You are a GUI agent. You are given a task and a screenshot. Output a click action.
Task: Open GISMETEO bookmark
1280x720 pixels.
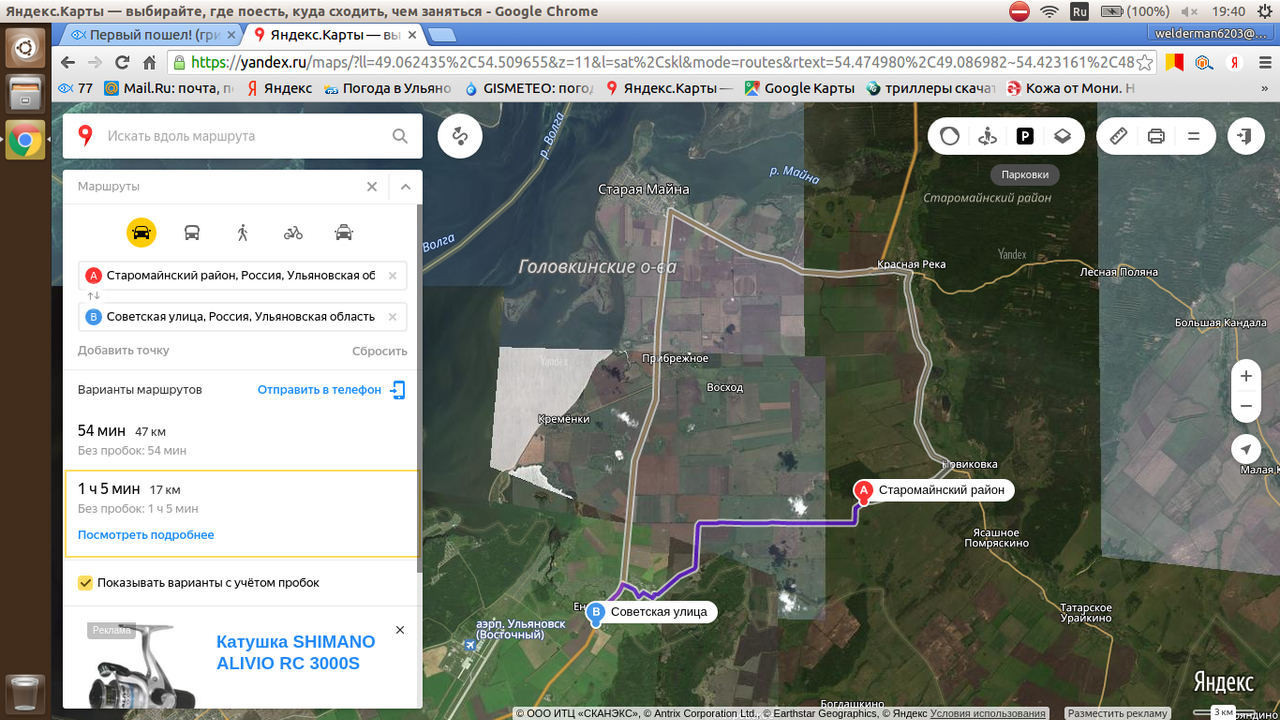click(x=529, y=88)
